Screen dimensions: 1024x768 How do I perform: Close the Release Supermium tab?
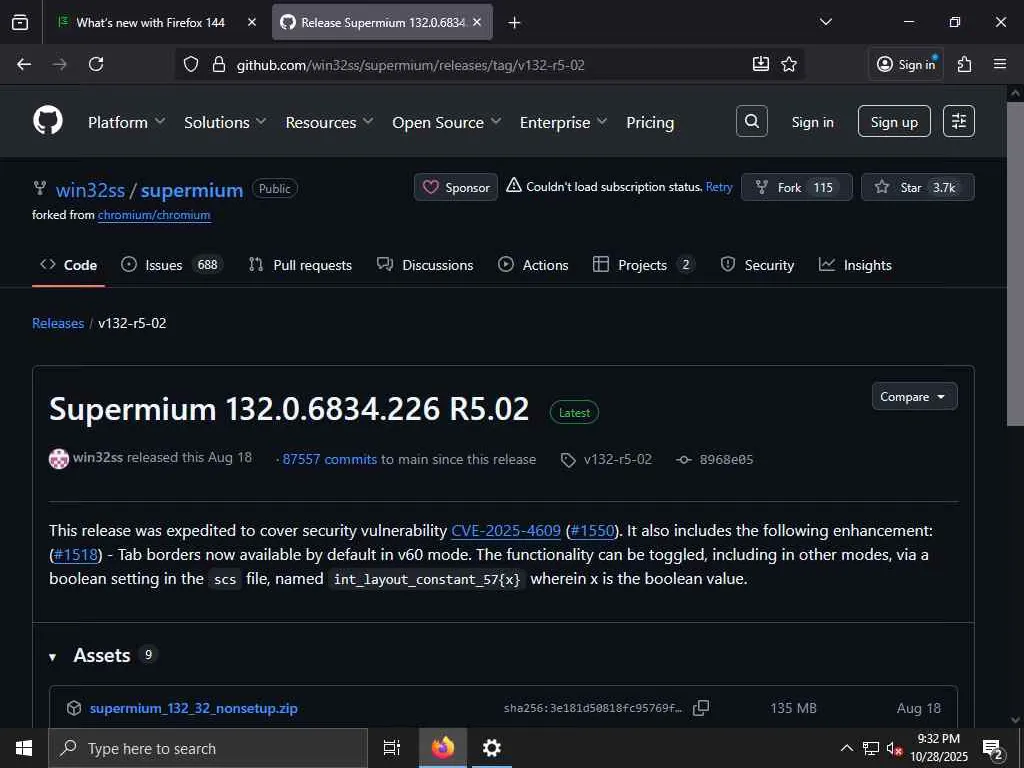coord(477,22)
